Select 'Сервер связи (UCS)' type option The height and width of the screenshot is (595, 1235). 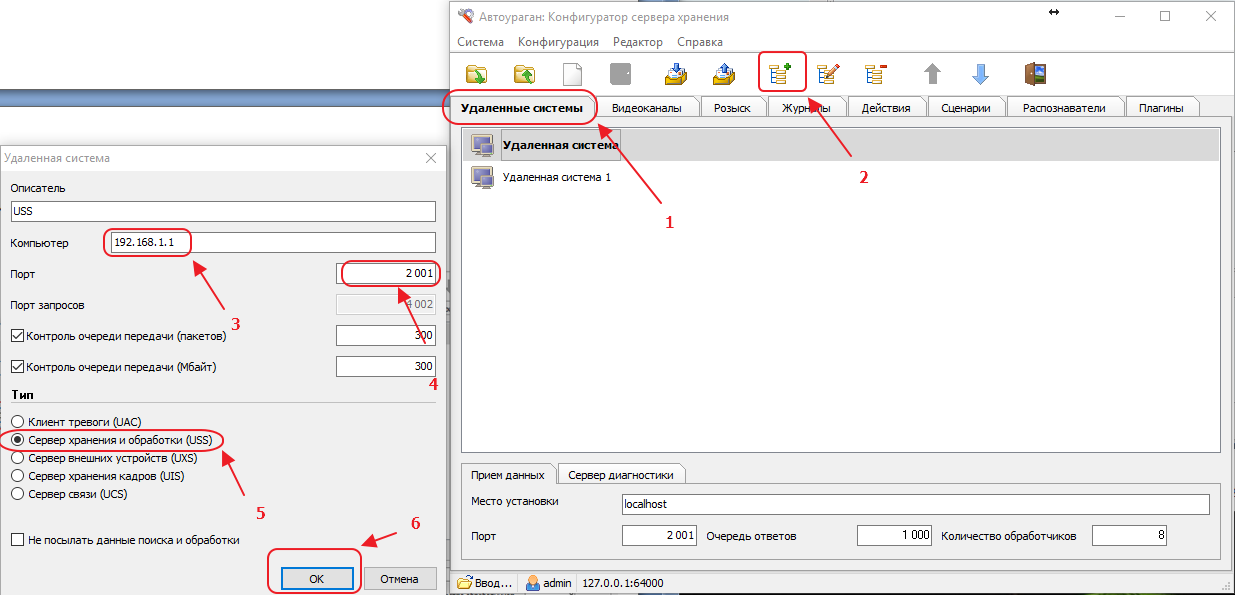point(17,494)
